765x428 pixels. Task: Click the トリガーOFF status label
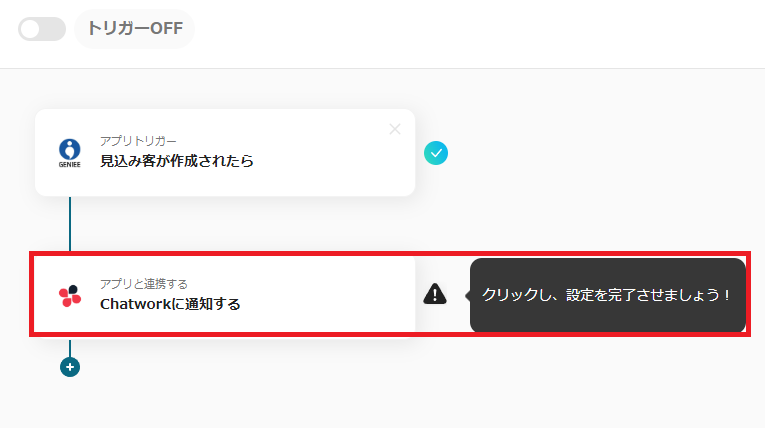pyautogui.click(x=134, y=28)
